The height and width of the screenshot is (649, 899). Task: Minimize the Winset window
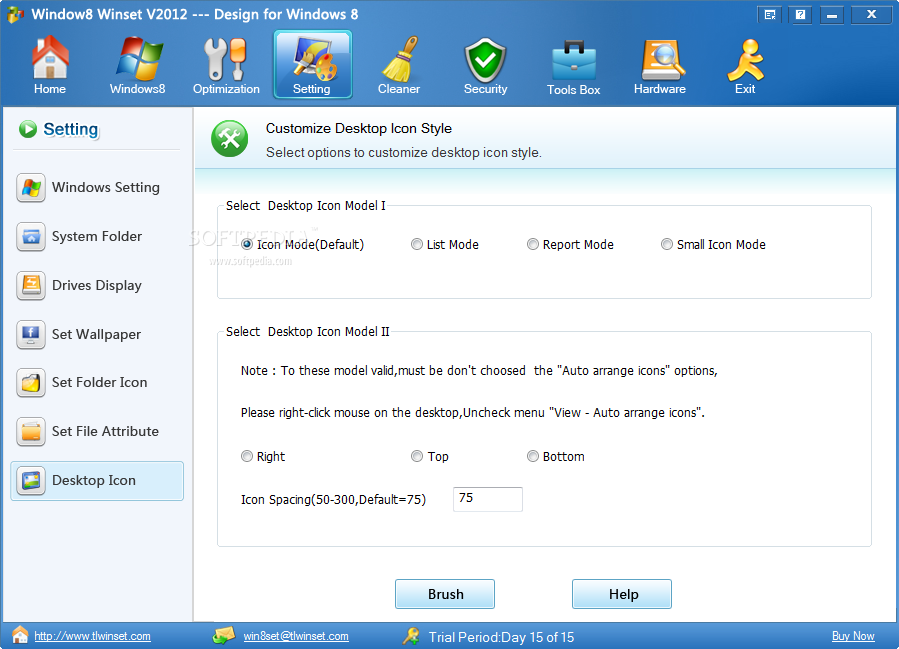click(832, 15)
